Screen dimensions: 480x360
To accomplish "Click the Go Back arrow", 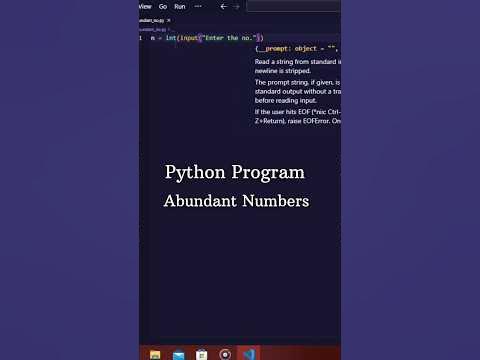I will click(224, 7).
